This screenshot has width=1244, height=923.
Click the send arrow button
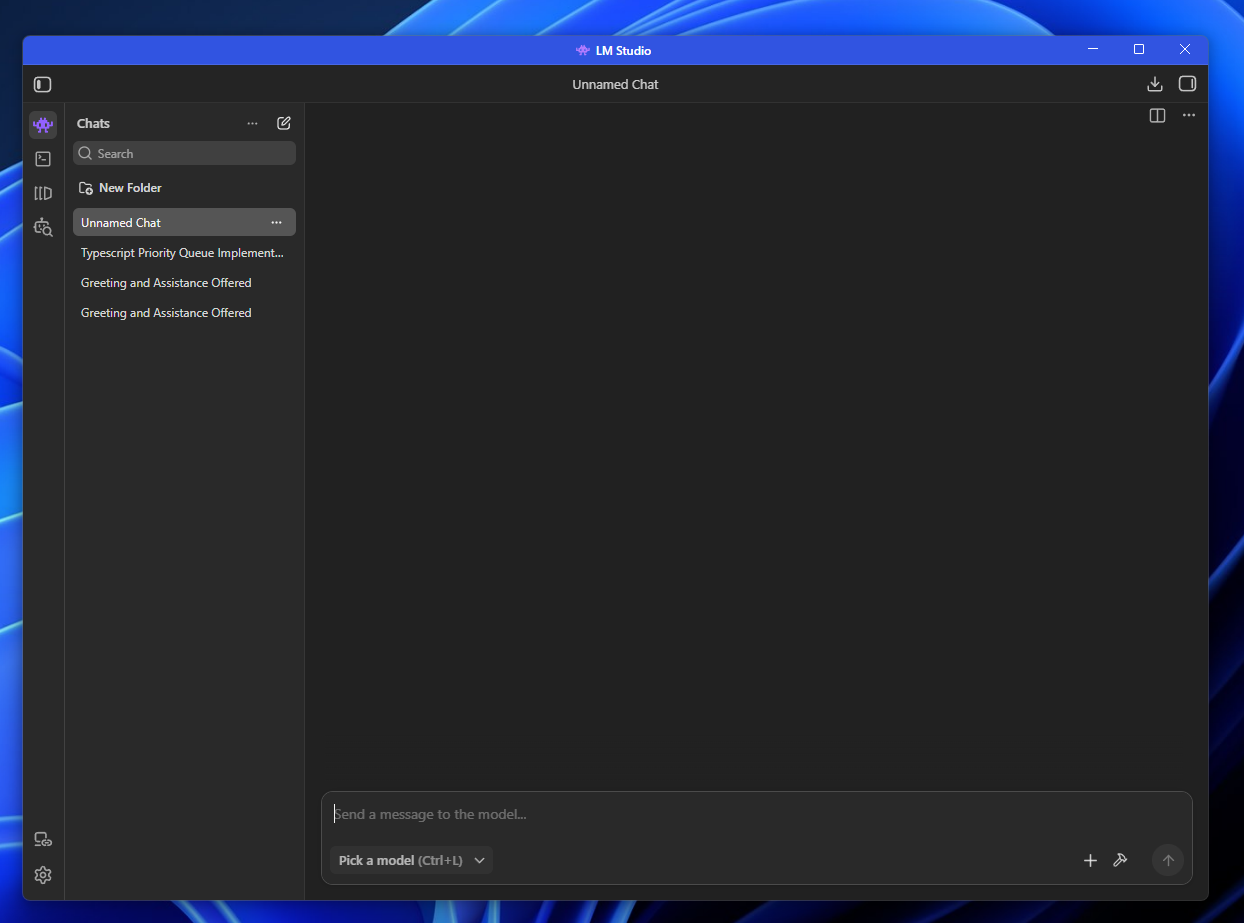point(1168,860)
